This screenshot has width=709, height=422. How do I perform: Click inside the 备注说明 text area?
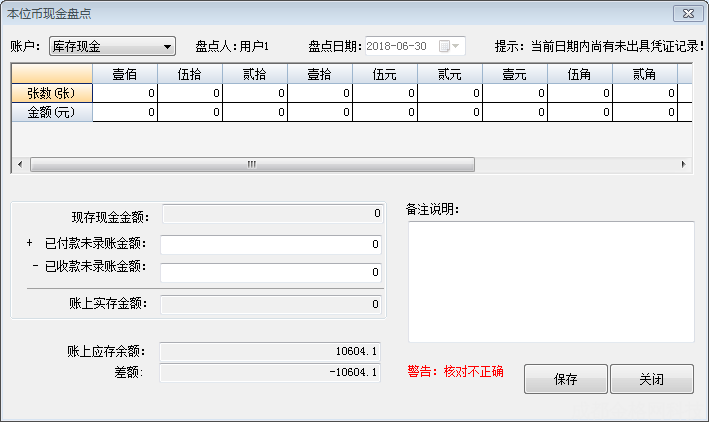(550, 281)
